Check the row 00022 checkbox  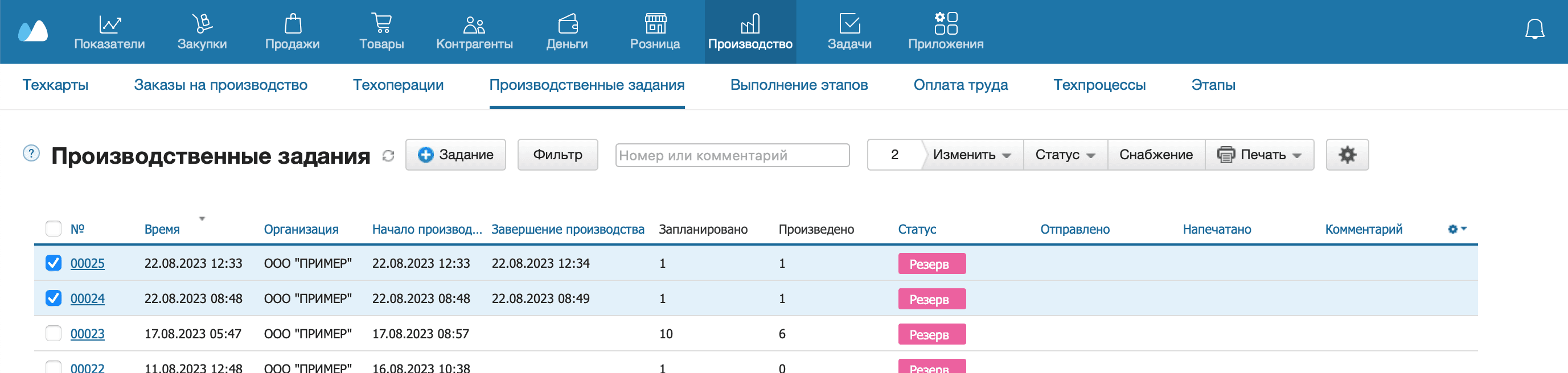tap(54, 367)
